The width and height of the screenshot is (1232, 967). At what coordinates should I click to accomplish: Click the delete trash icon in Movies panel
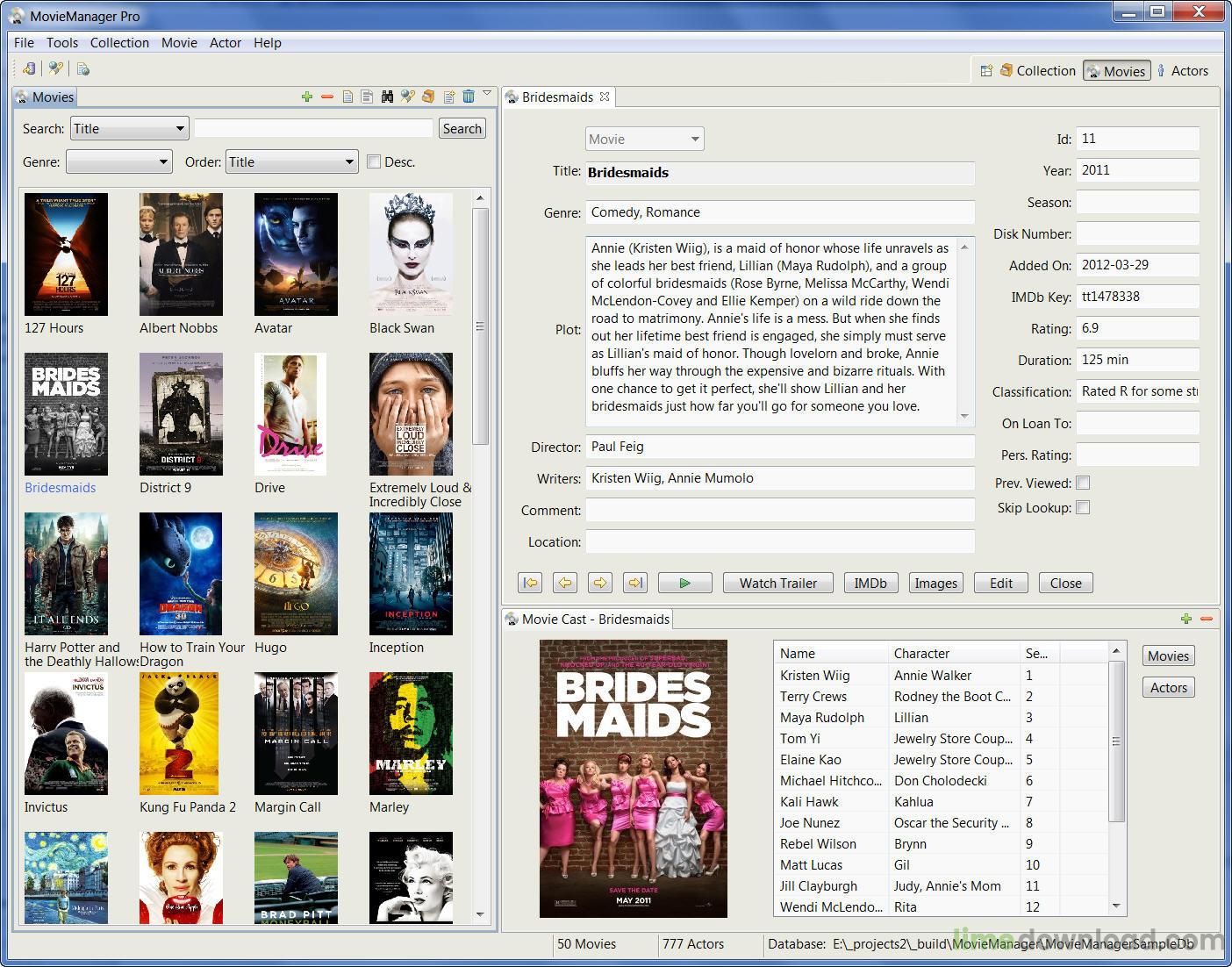[469, 97]
